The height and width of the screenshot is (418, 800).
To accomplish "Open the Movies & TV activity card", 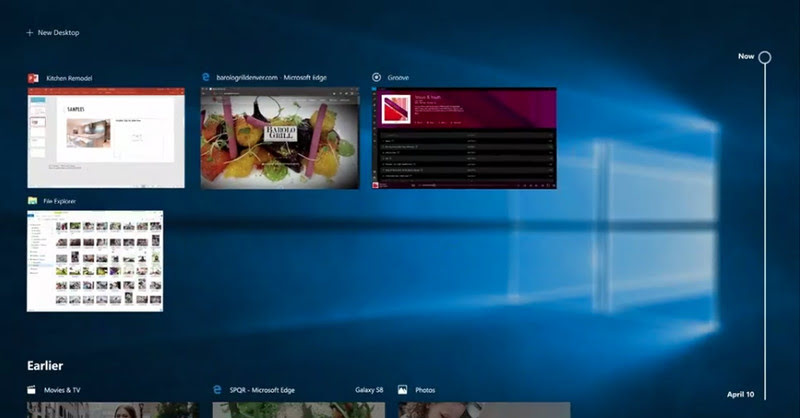I will click(112, 409).
